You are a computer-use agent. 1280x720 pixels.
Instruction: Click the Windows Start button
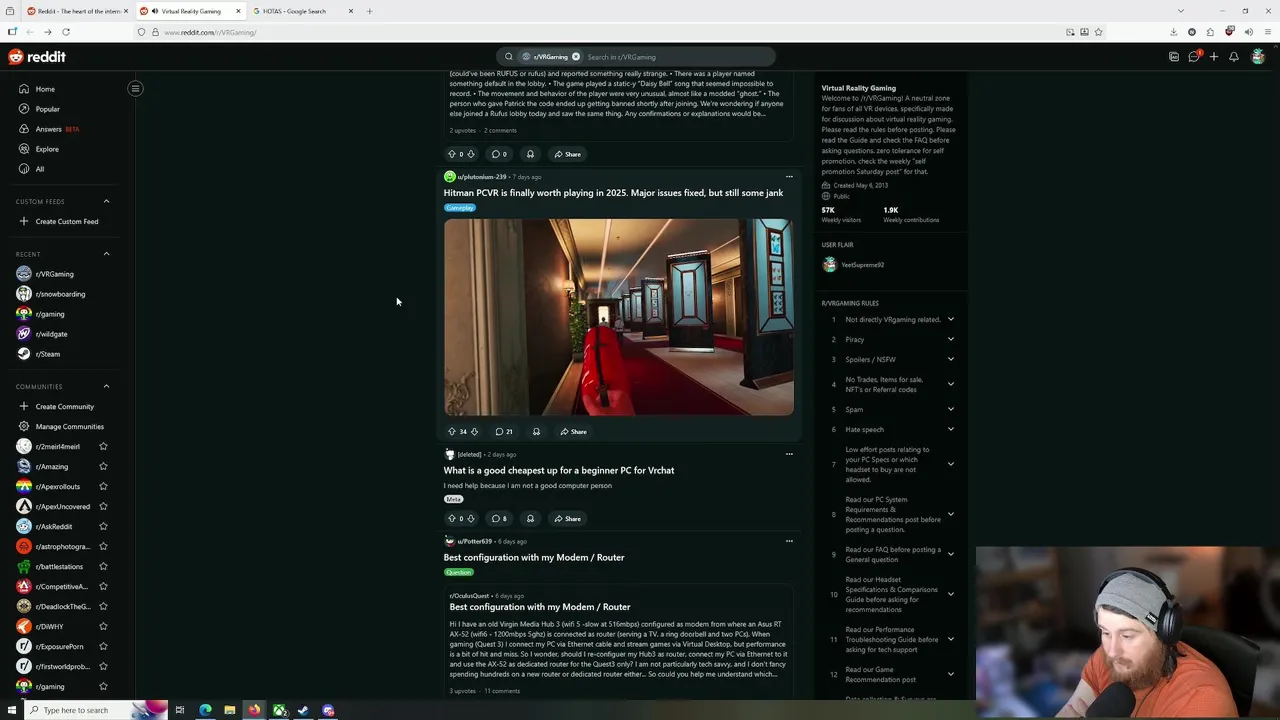pyautogui.click(x=12, y=710)
